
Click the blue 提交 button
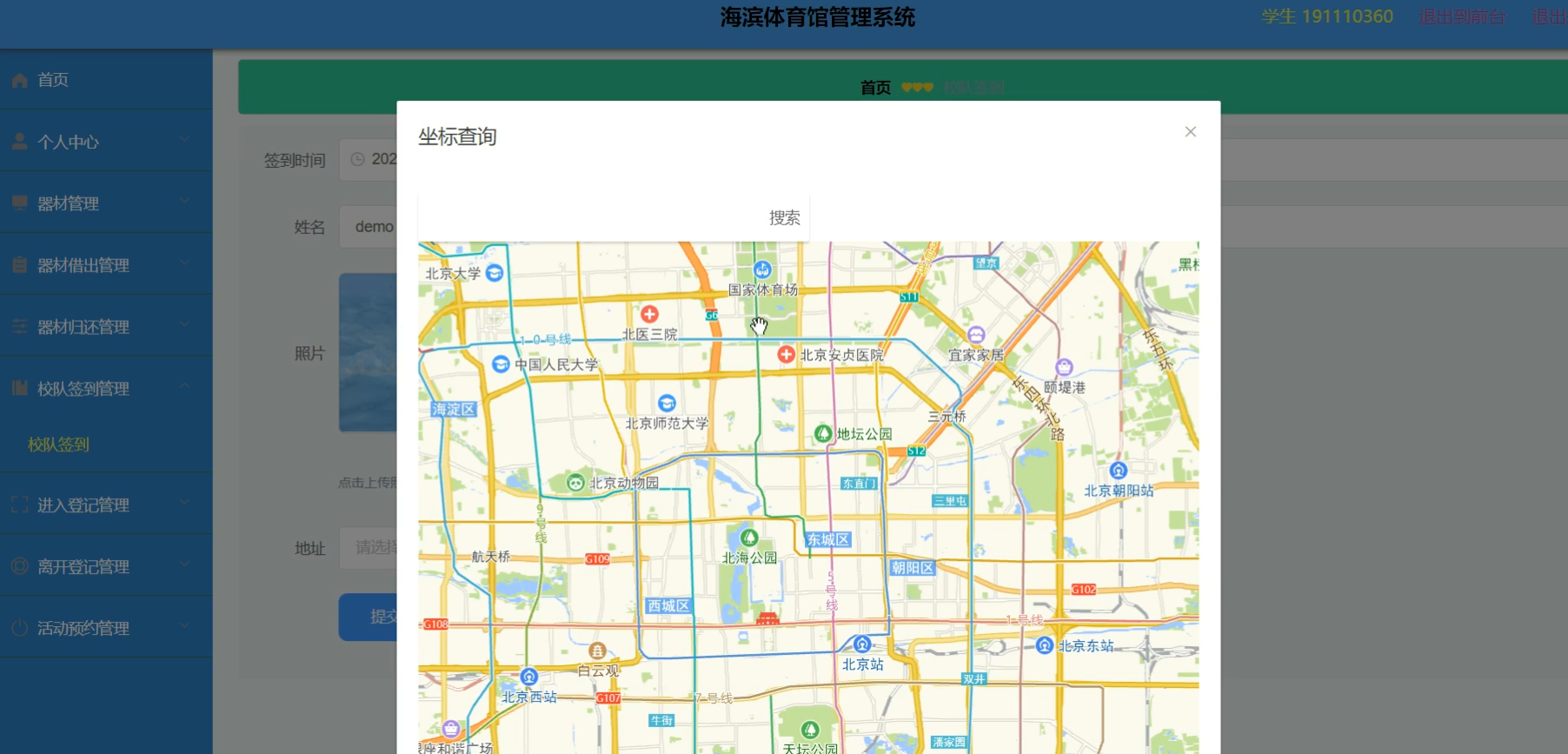369,617
